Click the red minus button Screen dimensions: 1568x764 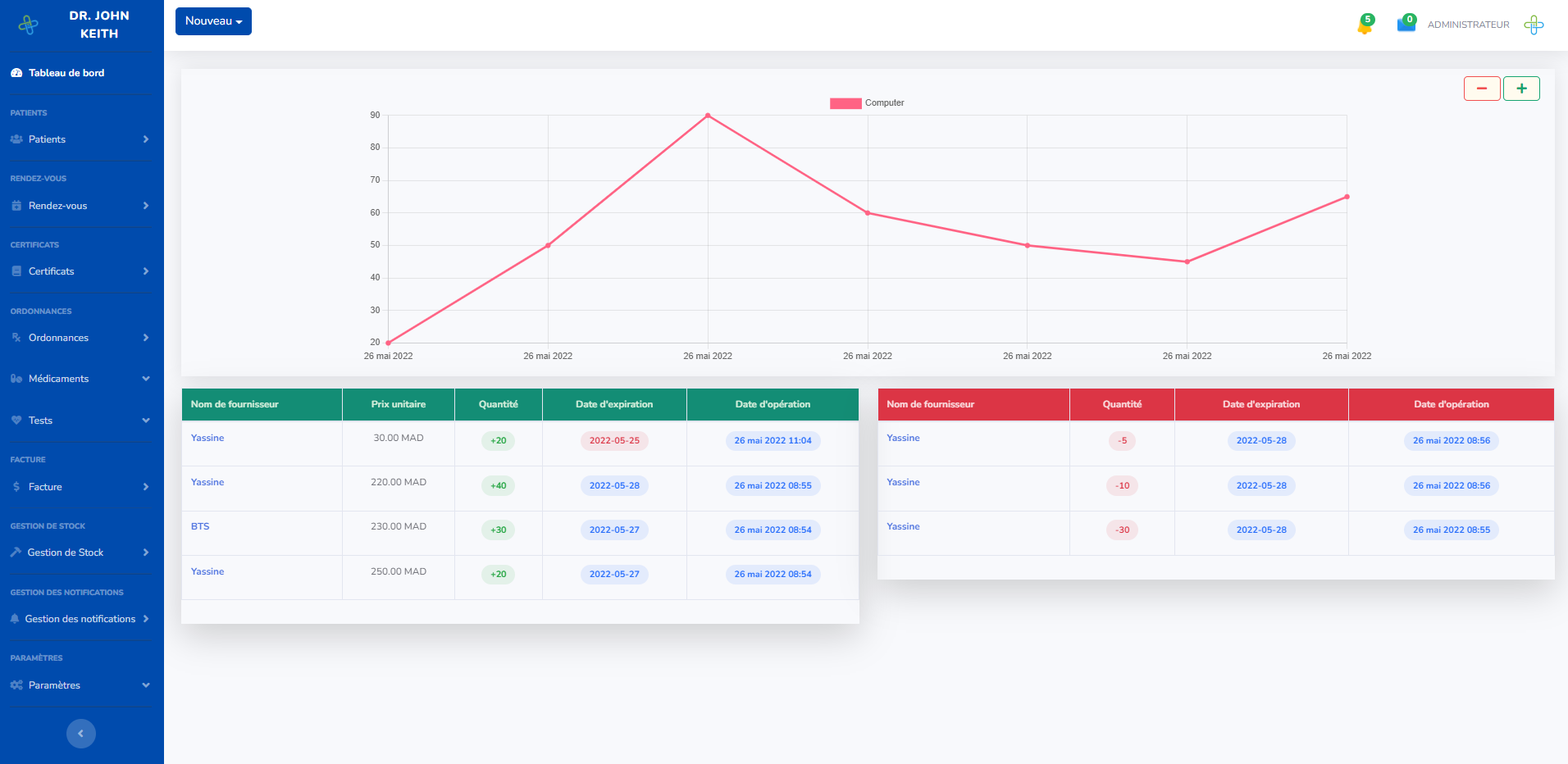(1482, 89)
